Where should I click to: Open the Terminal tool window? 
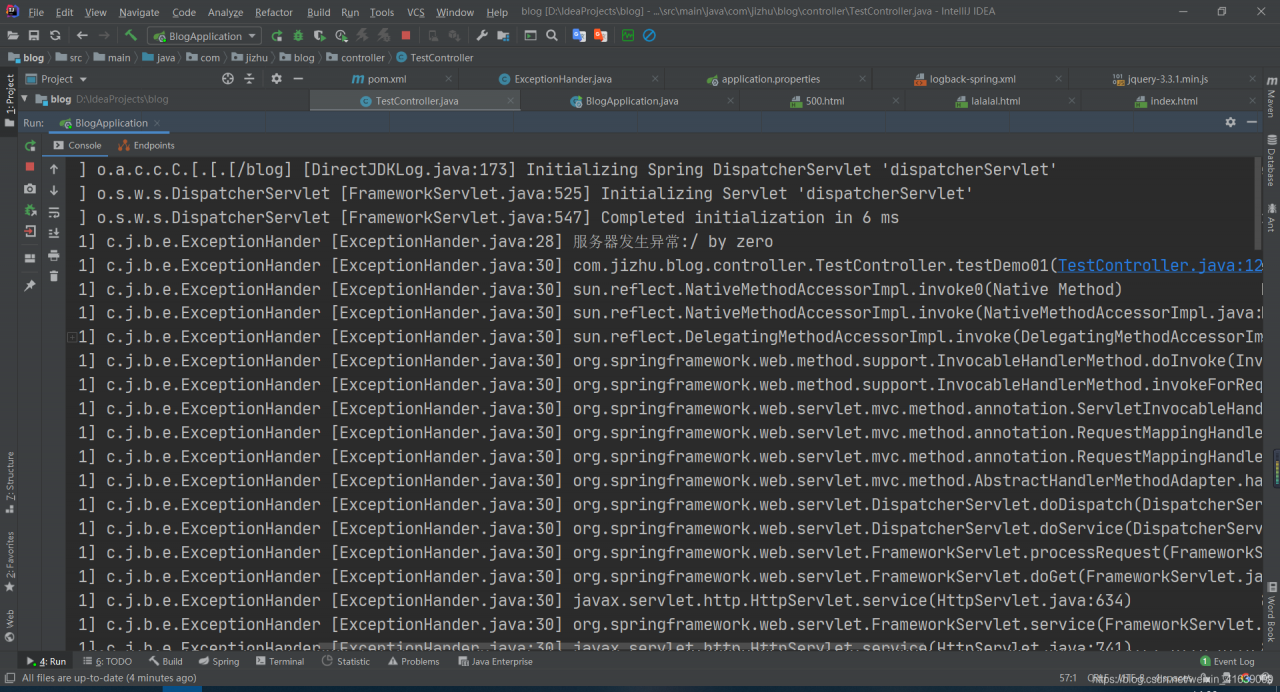pyautogui.click(x=280, y=661)
